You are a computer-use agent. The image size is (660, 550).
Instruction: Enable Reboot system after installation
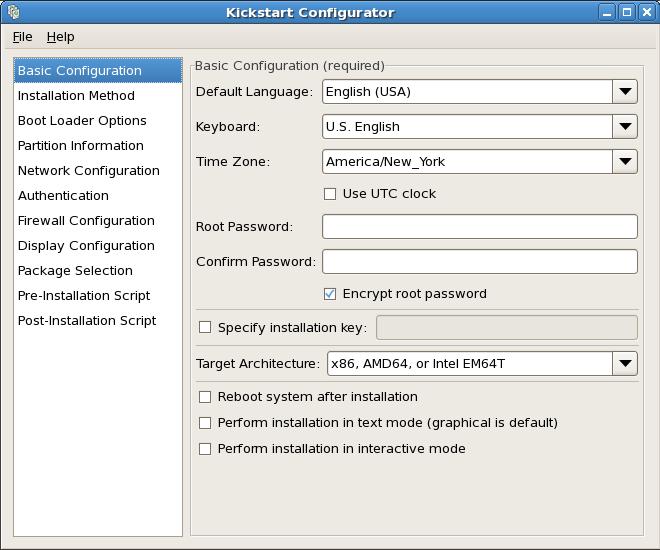pyautogui.click(x=206, y=397)
